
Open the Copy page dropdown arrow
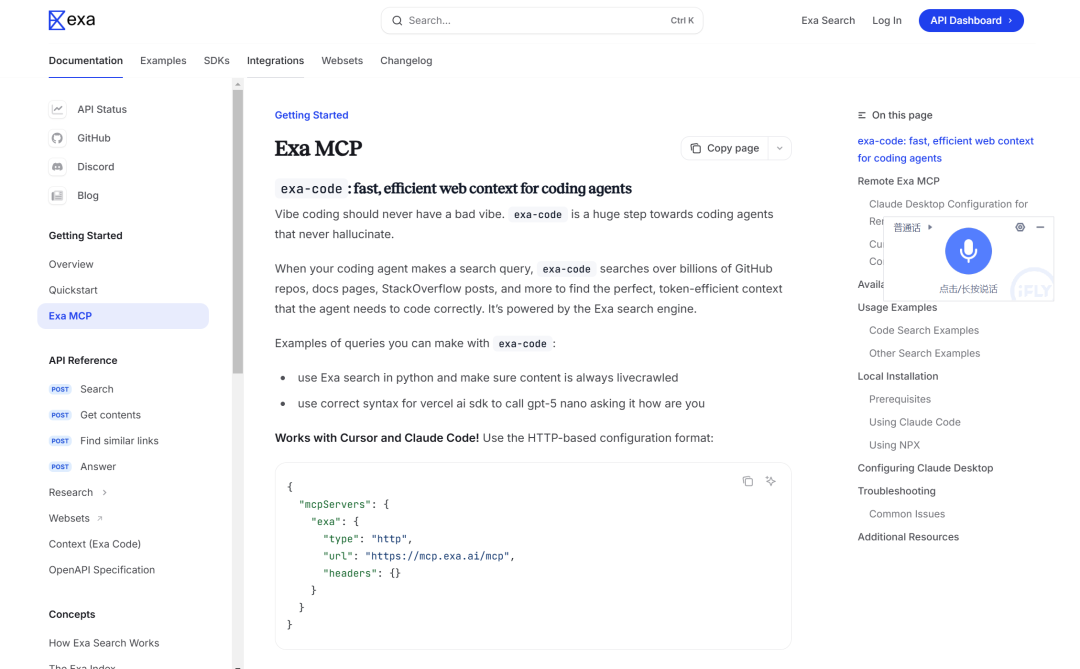coord(780,148)
